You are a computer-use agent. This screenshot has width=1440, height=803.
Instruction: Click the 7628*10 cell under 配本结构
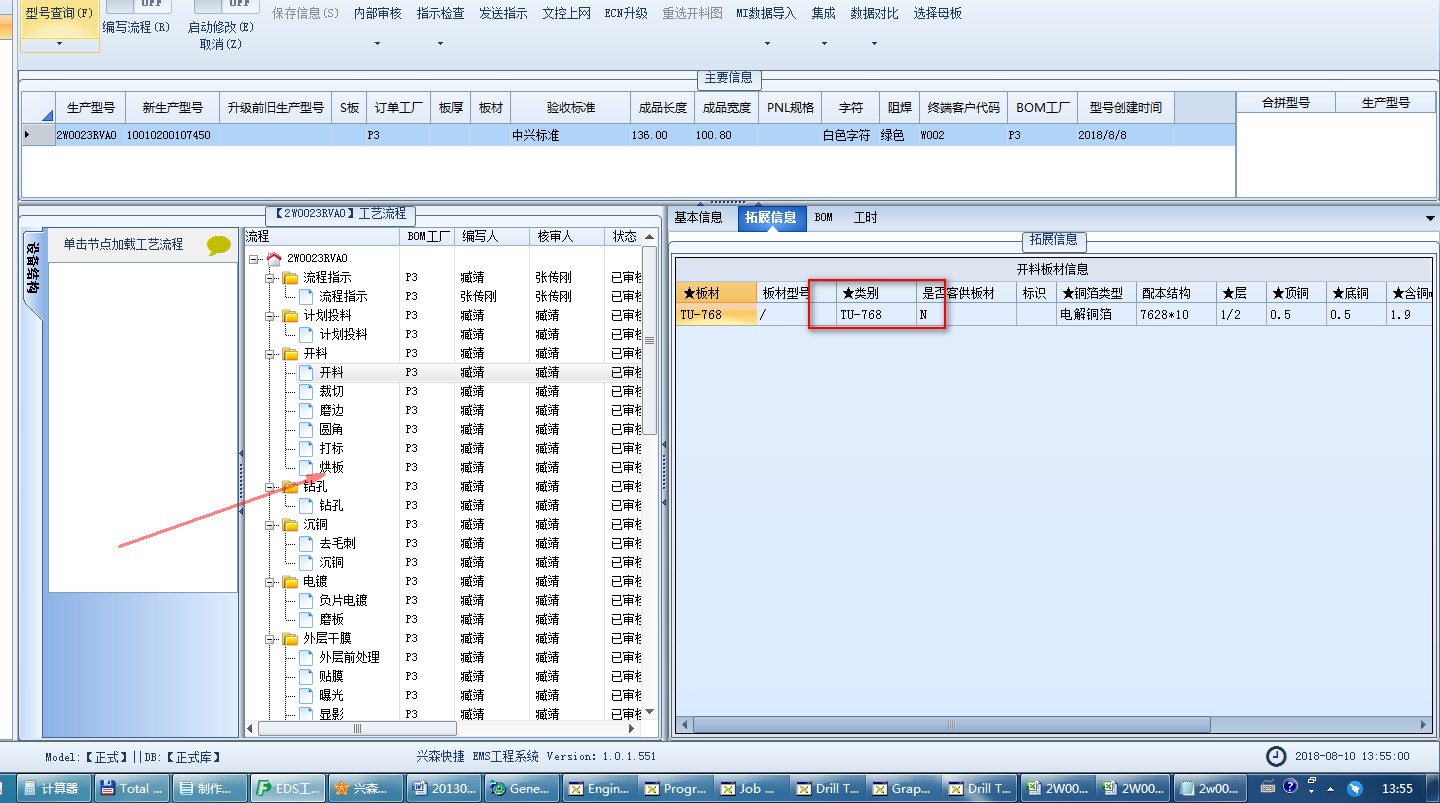click(1176, 314)
